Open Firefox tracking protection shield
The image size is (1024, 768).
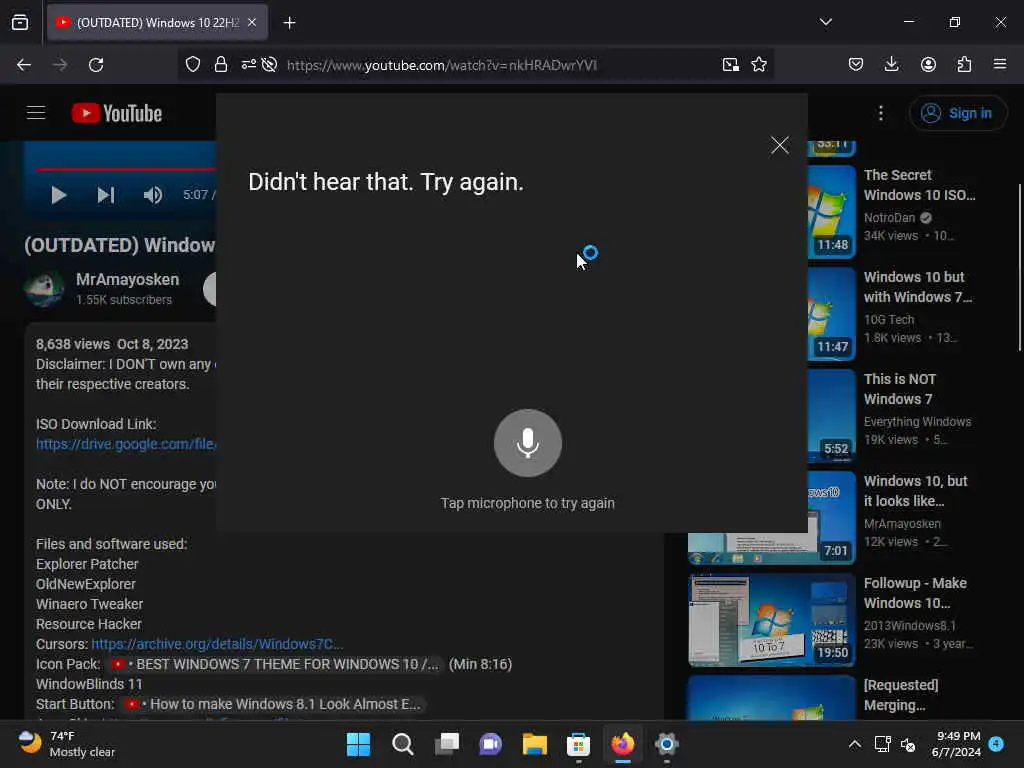(x=193, y=65)
